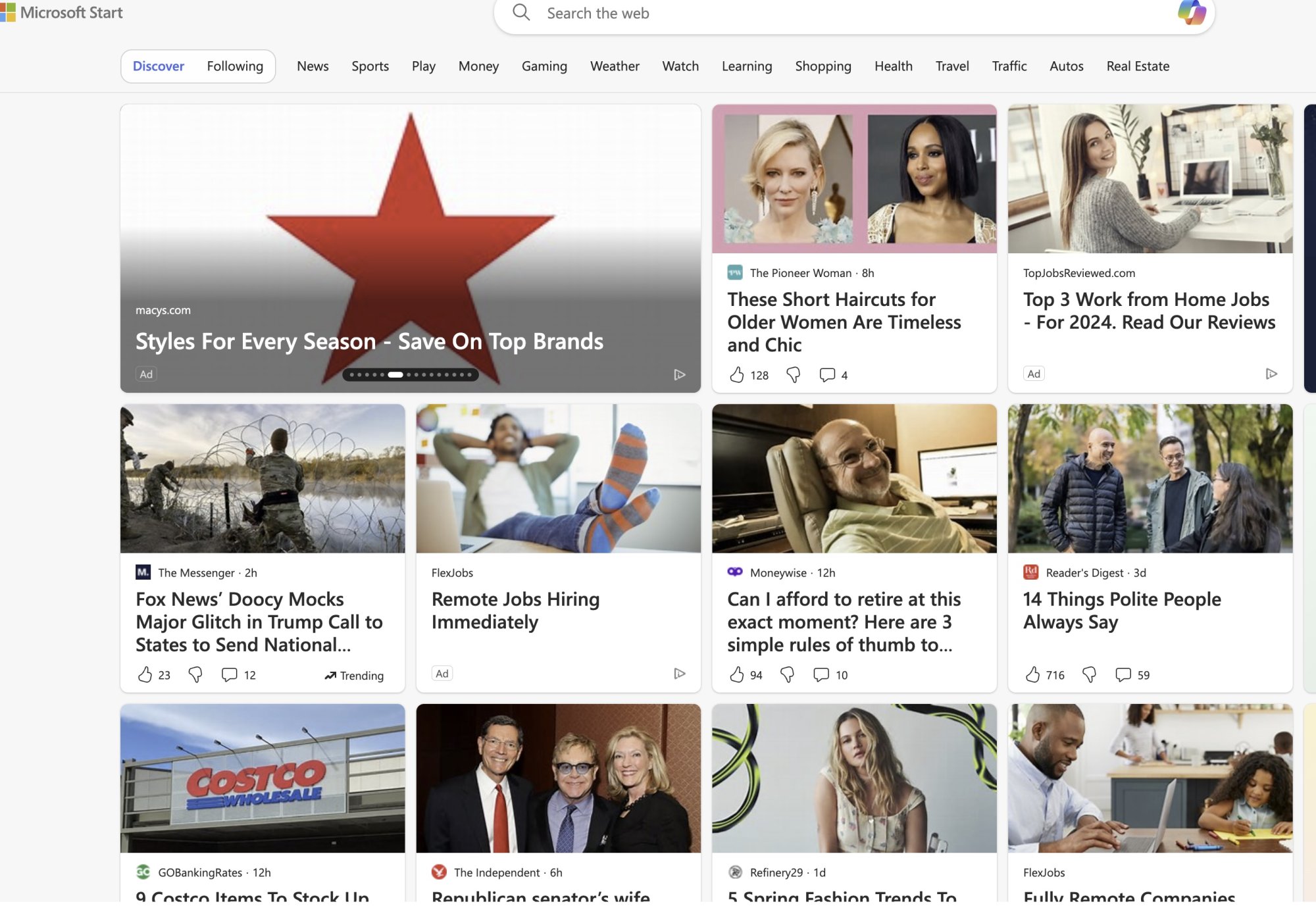Like the Short Haircuts article
Viewport: 1316px width, 906px height.
[737, 375]
